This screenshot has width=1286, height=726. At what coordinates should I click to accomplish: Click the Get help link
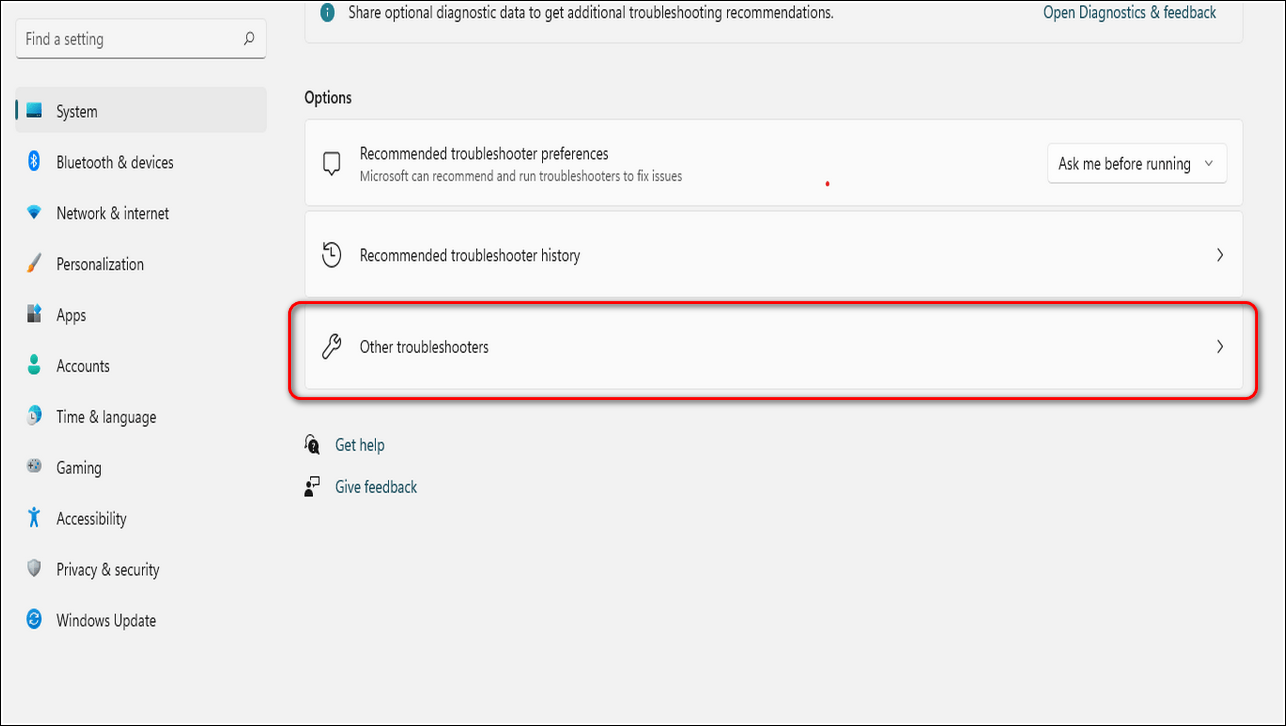[x=359, y=445]
